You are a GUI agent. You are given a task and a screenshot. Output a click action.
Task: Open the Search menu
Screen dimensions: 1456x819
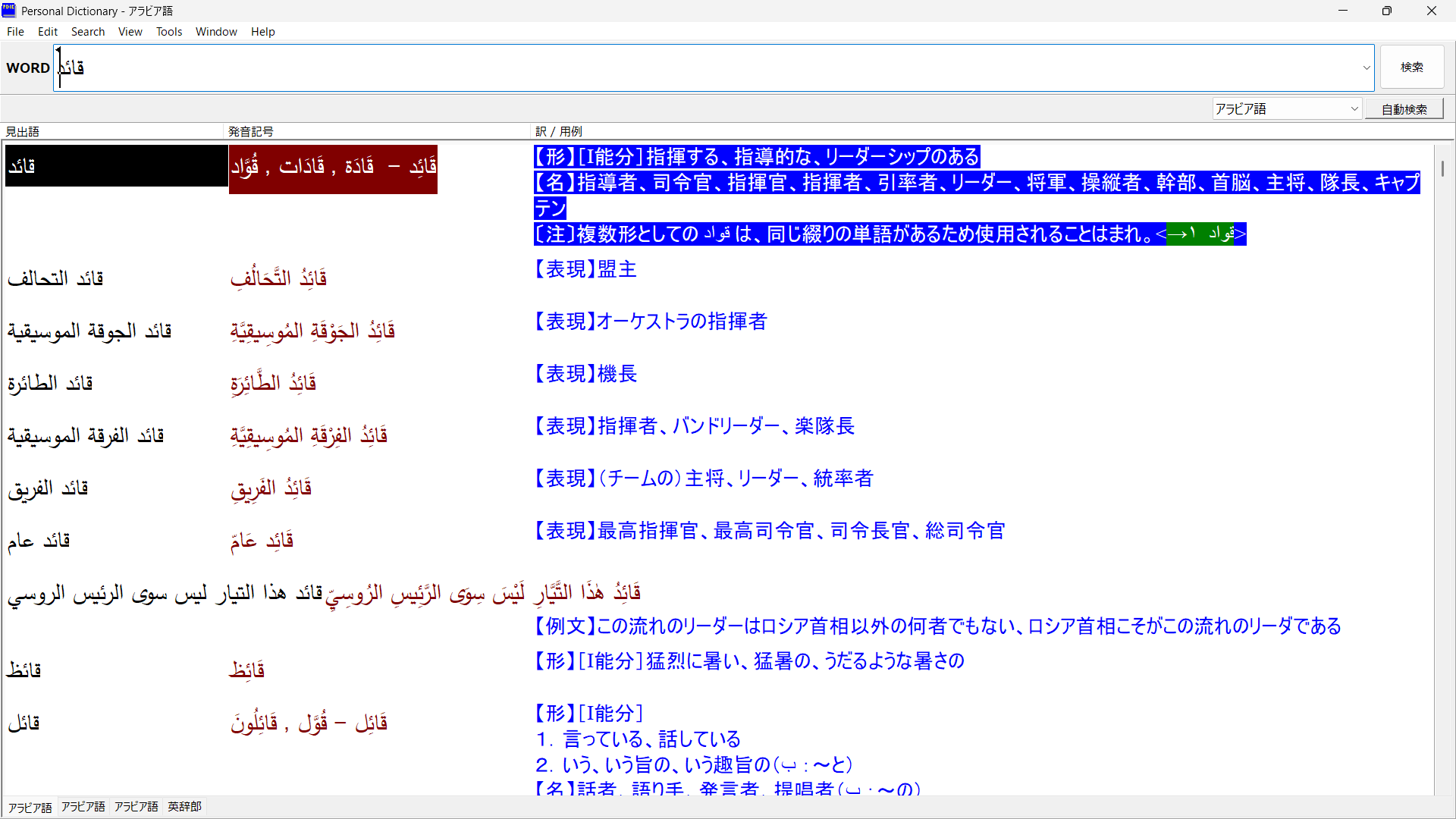click(88, 32)
